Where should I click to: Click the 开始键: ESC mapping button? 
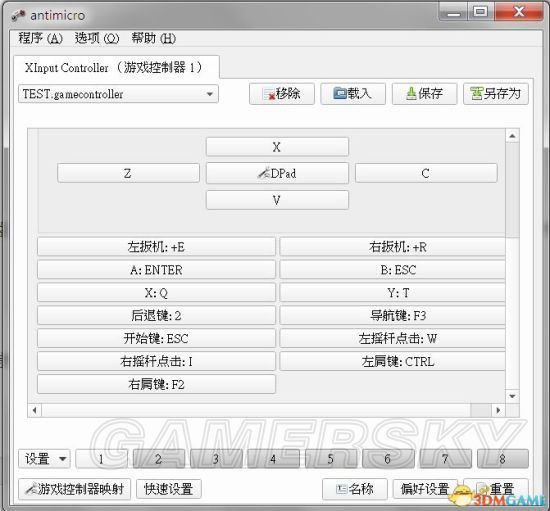click(156, 338)
